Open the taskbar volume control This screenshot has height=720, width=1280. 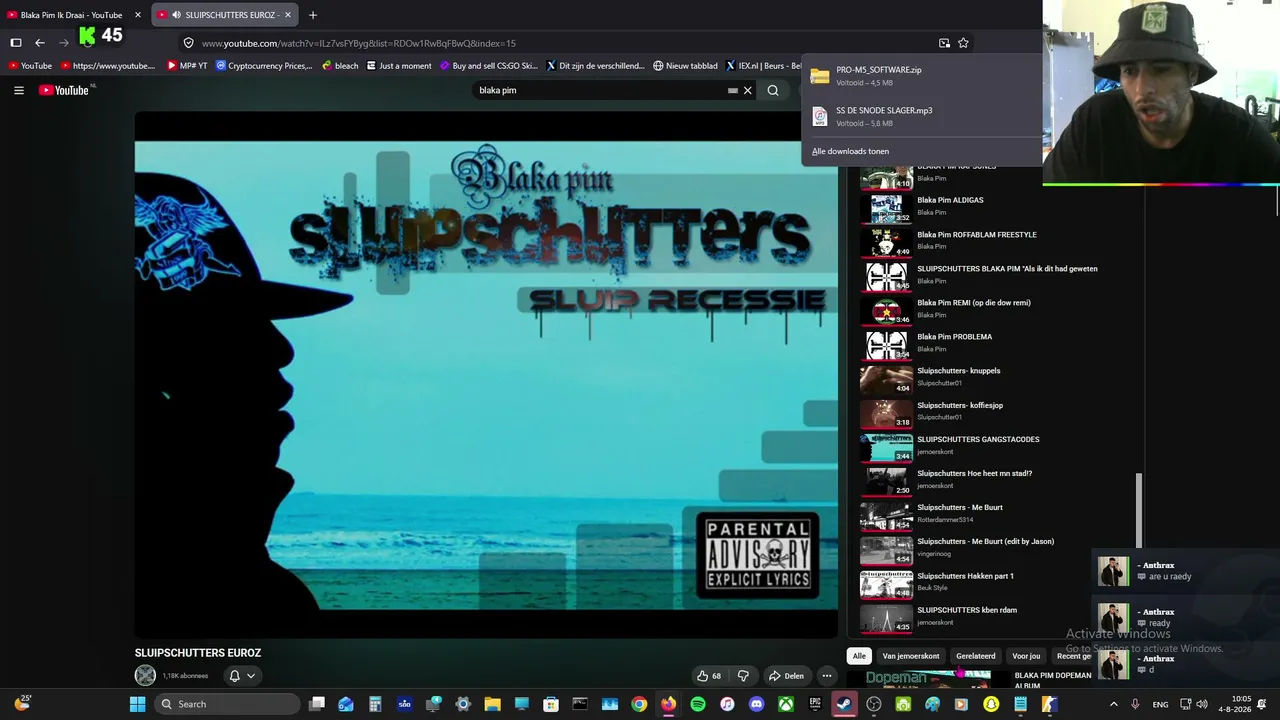click(1202, 704)
